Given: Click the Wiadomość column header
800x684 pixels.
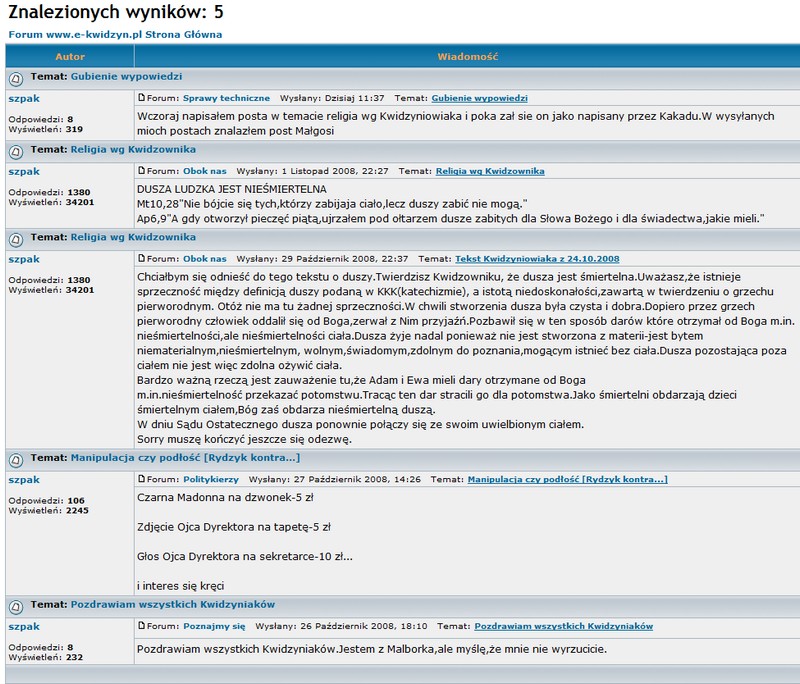Looking at the screenshot, I should tap(467, 57).
